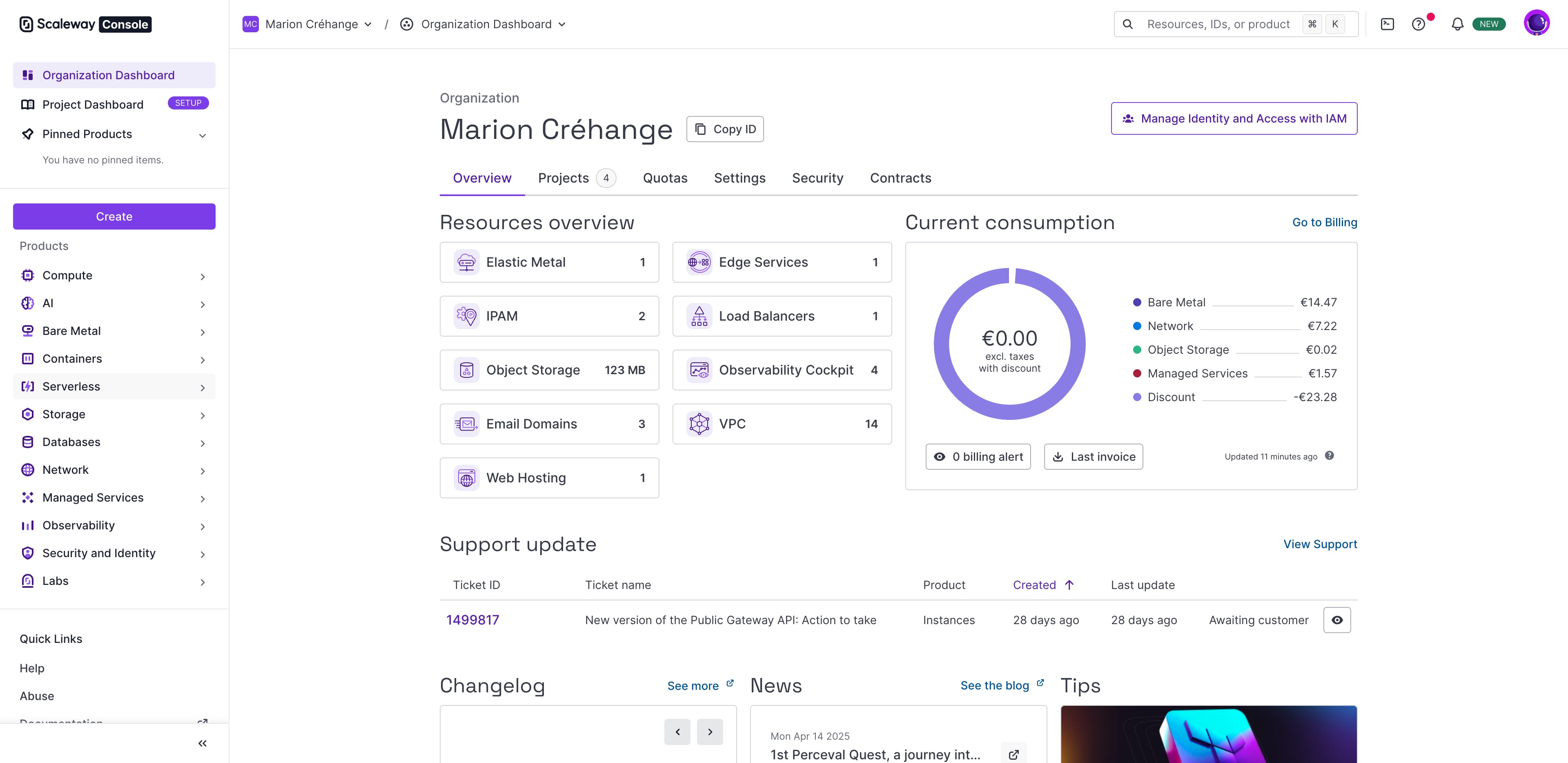The image size is (1568, 763).
Task: Click the 0 billing alert button
Action: click(978, 457)
